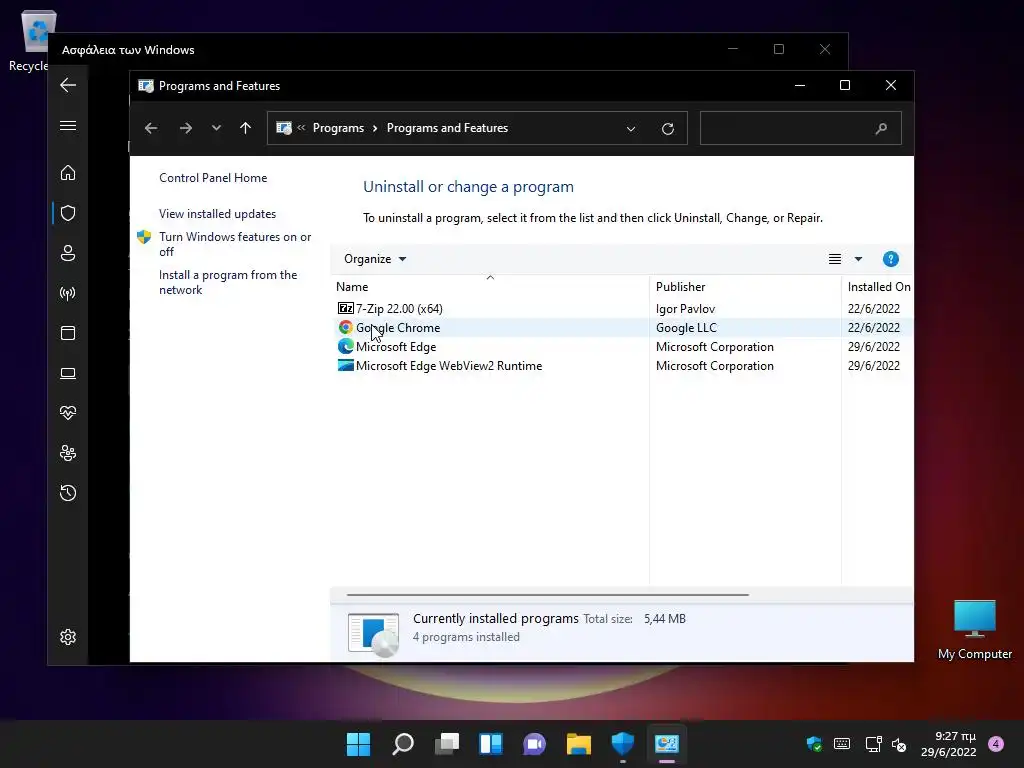Select My Computer desktop icon
1024x768 pixels.
tap(974, 630)
